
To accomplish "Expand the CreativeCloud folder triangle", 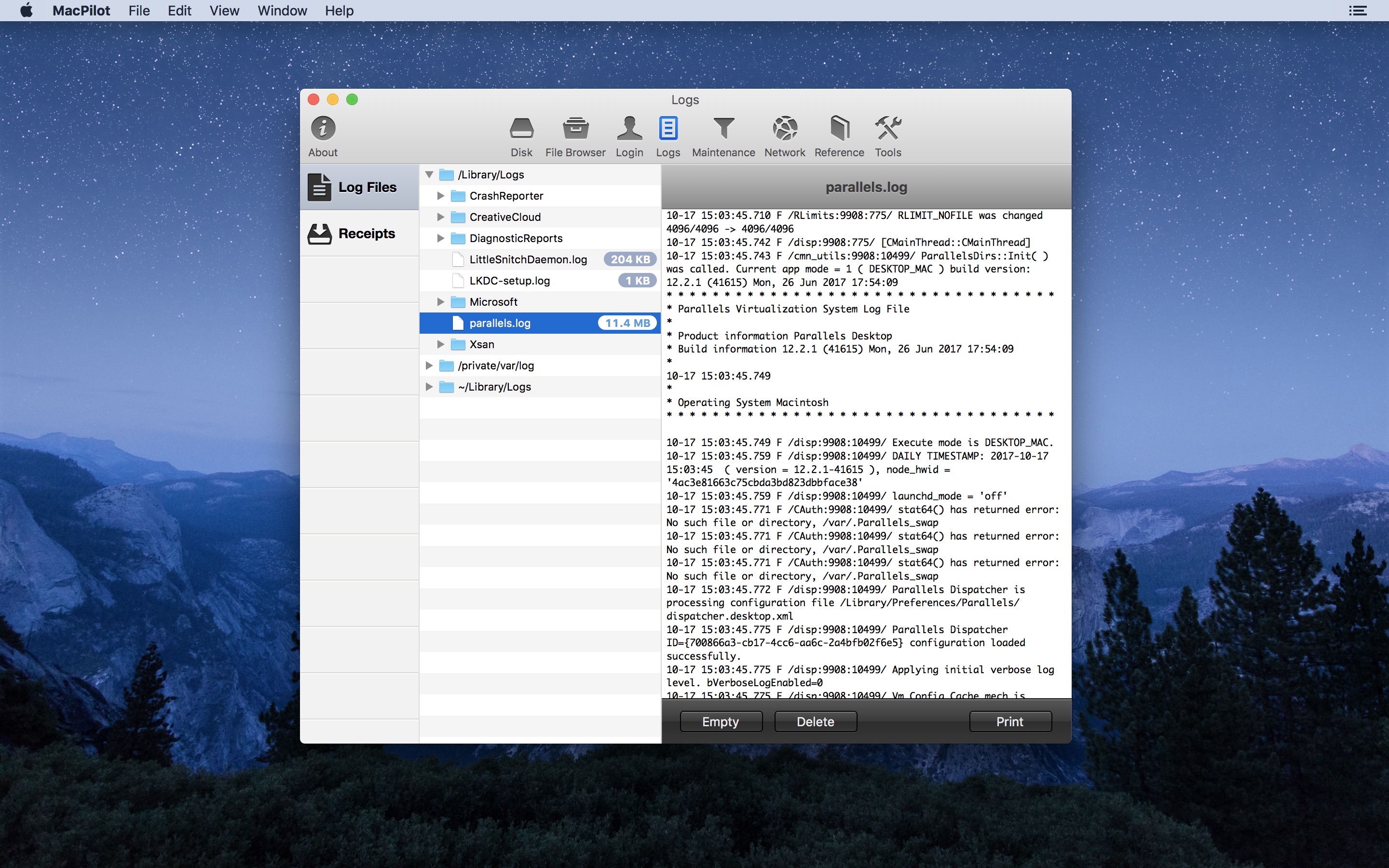I will (440, 217).
